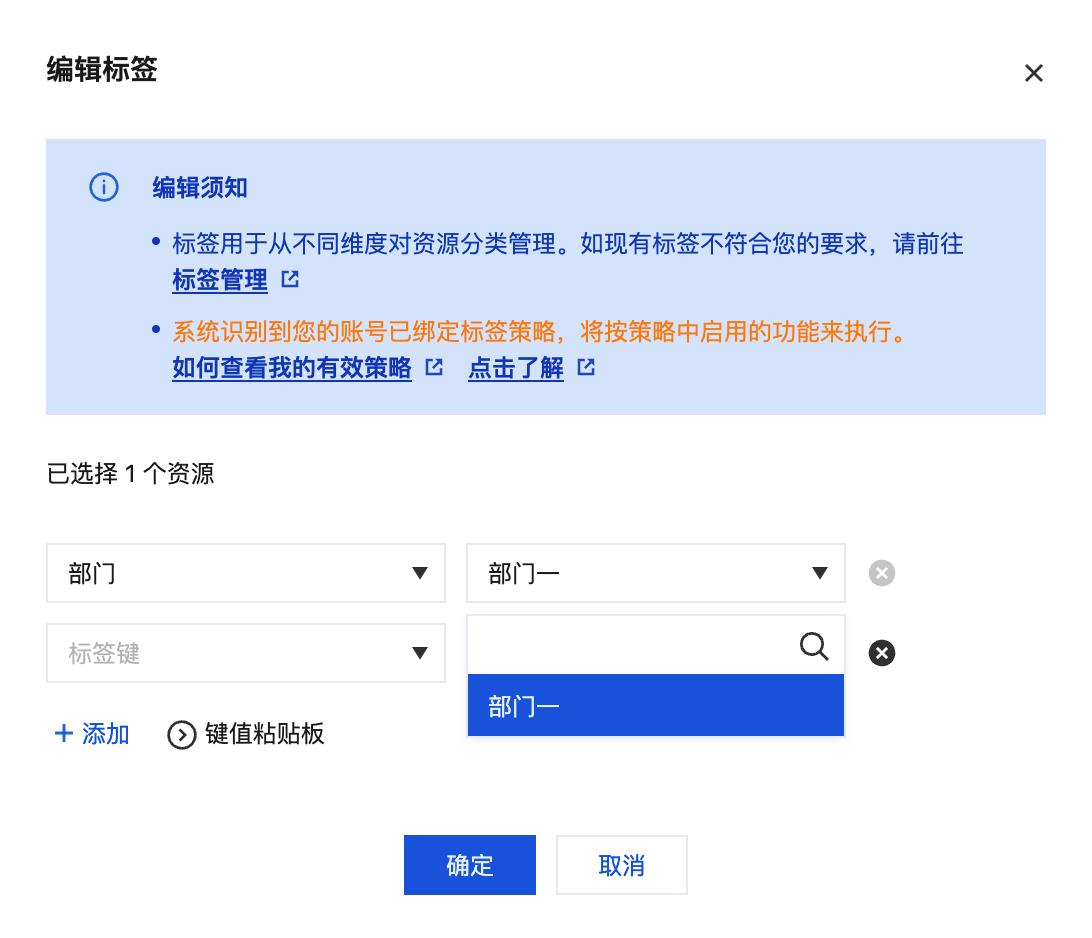Image resolution: width=1092 pixels, height=938 pixels.
Task: Expand the 部门 tag key dropdown
Action: (x=245, y=573)
